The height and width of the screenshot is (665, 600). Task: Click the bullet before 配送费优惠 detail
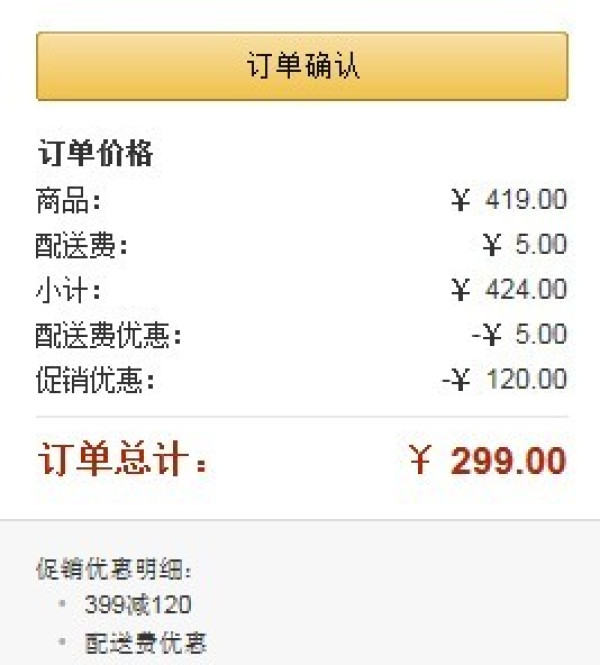(62, 641)
